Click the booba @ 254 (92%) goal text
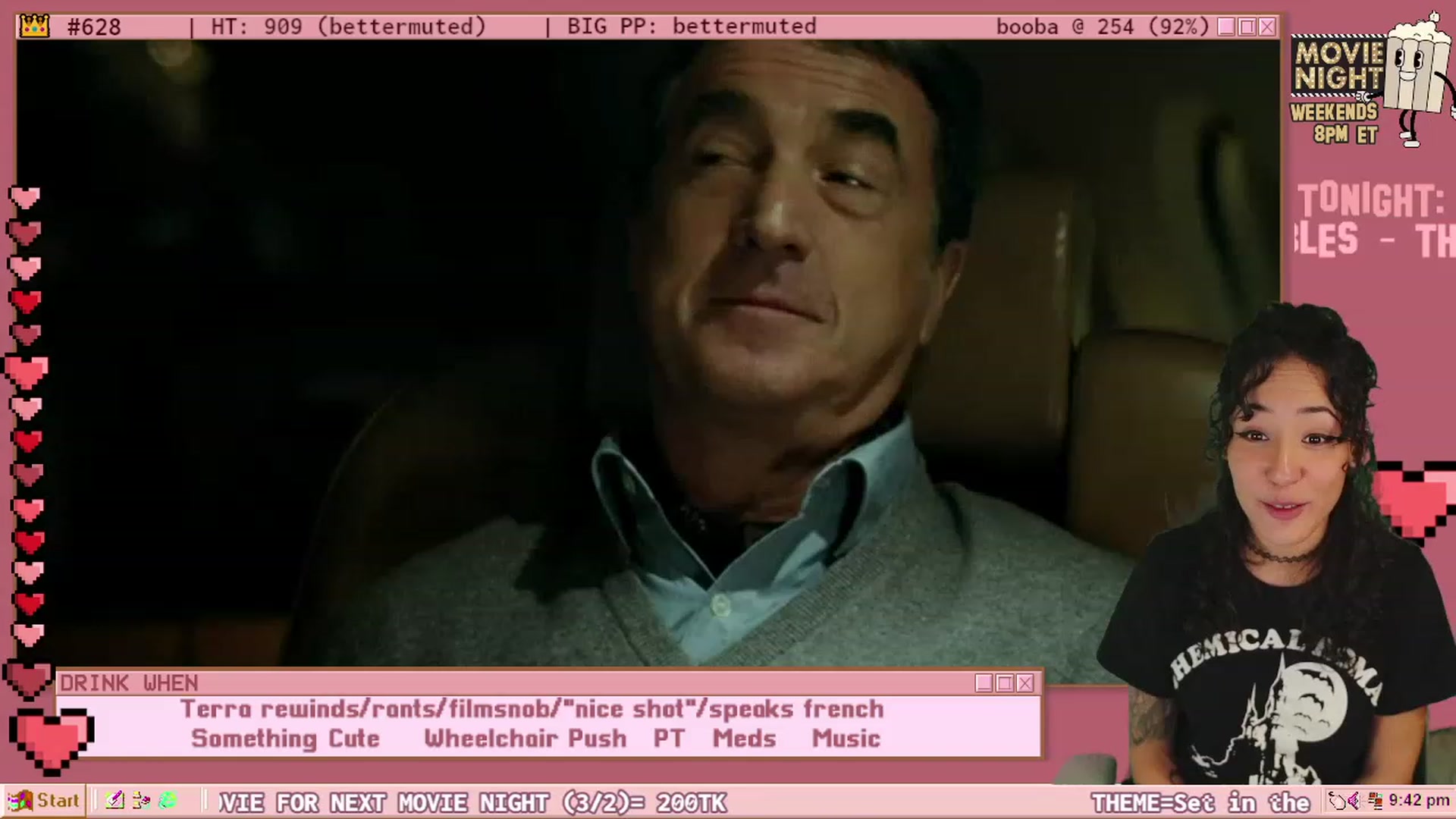1456x819 pixels. click(x=1103, y=27)
